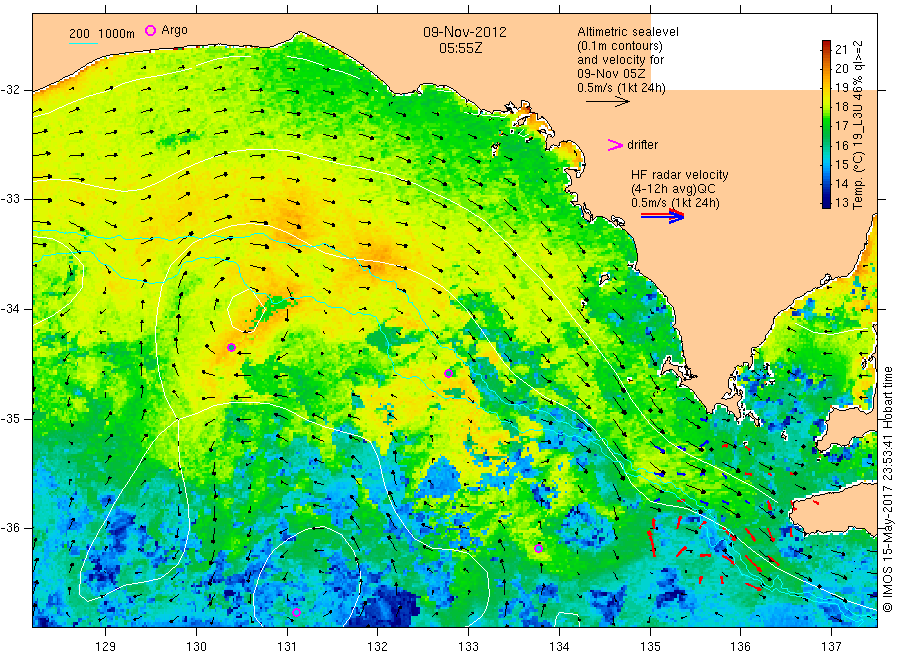This screenshot has height=660, width=900.
Task: Click the temperature color bar
Action: tap(827, 124)
